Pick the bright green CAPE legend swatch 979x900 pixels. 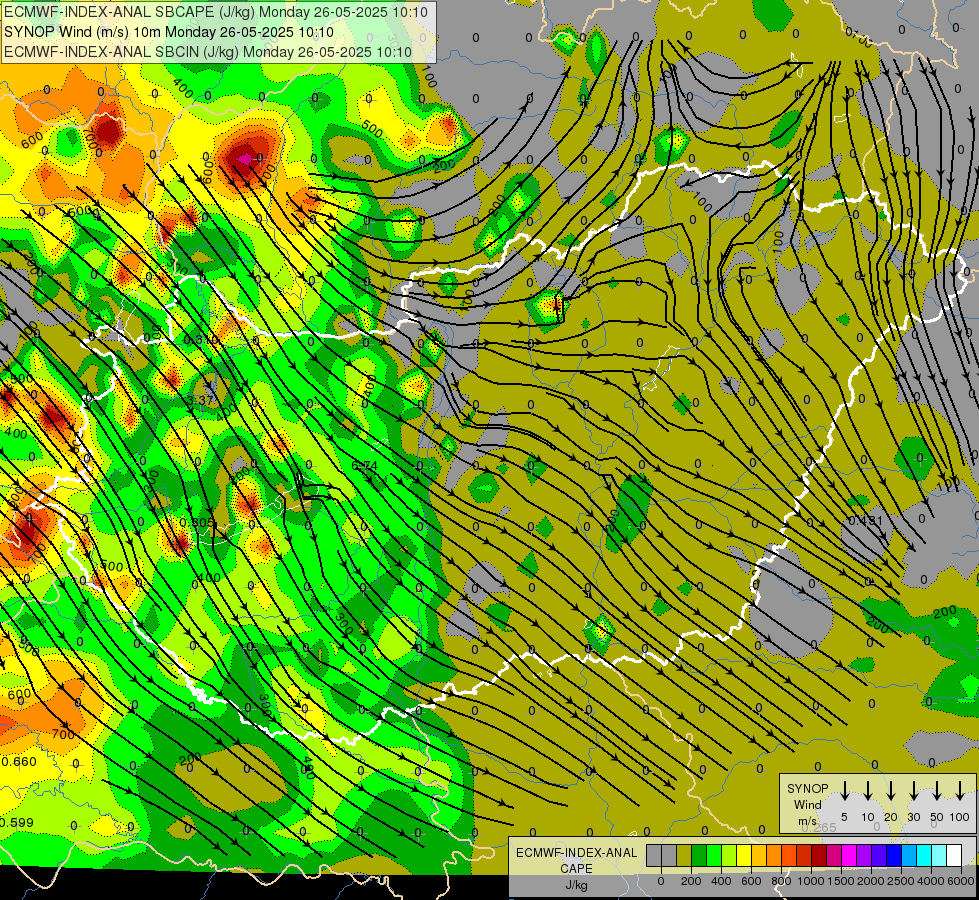pyautogui.click(x=714, y=855)
